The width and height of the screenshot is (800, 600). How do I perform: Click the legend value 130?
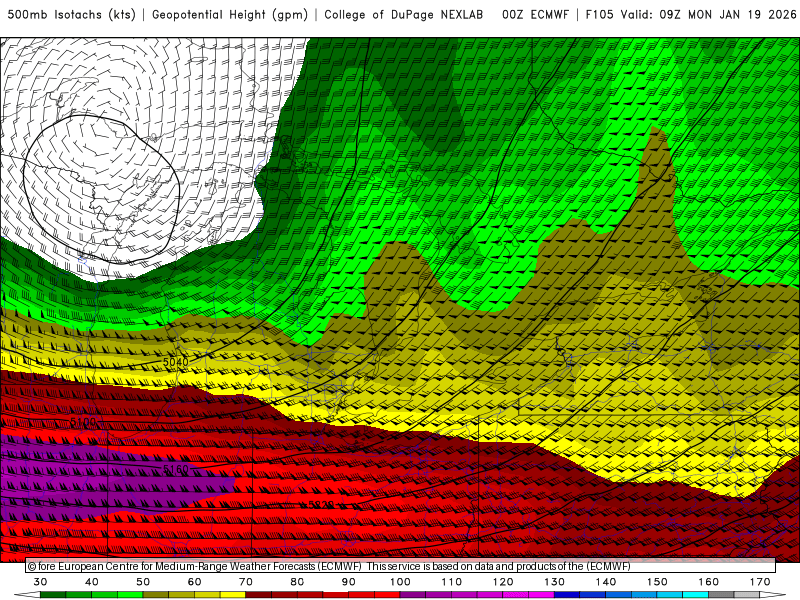(x=555, y=582)
